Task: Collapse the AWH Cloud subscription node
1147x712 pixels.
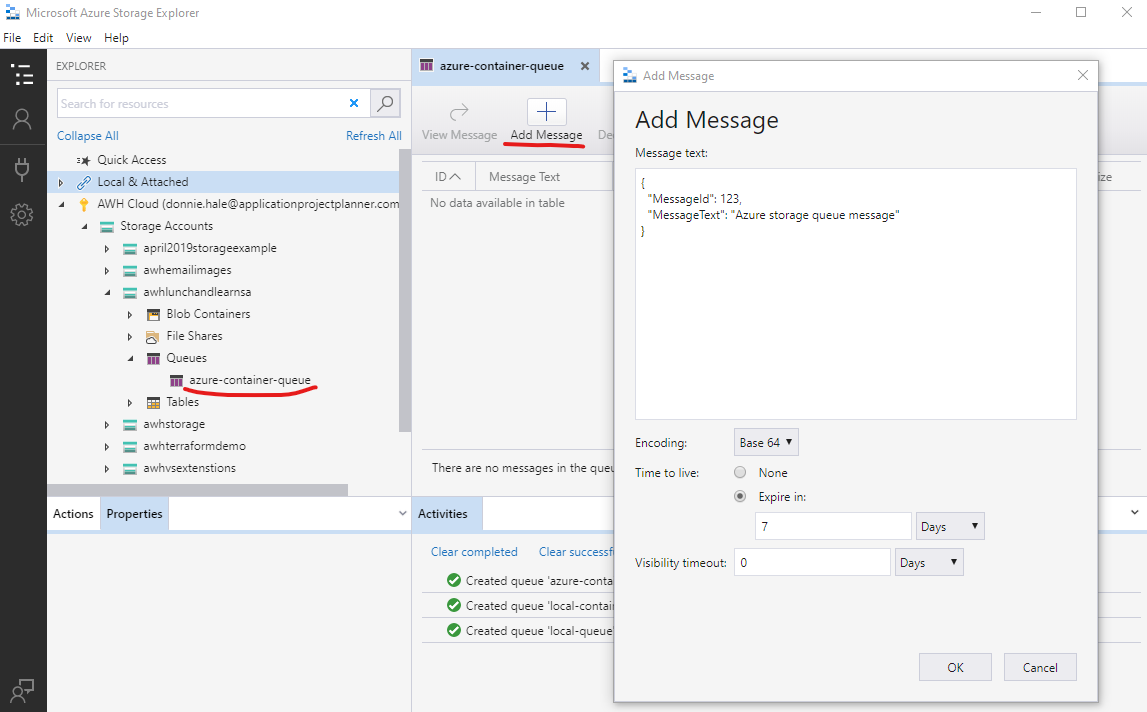Action: point(61,204)
